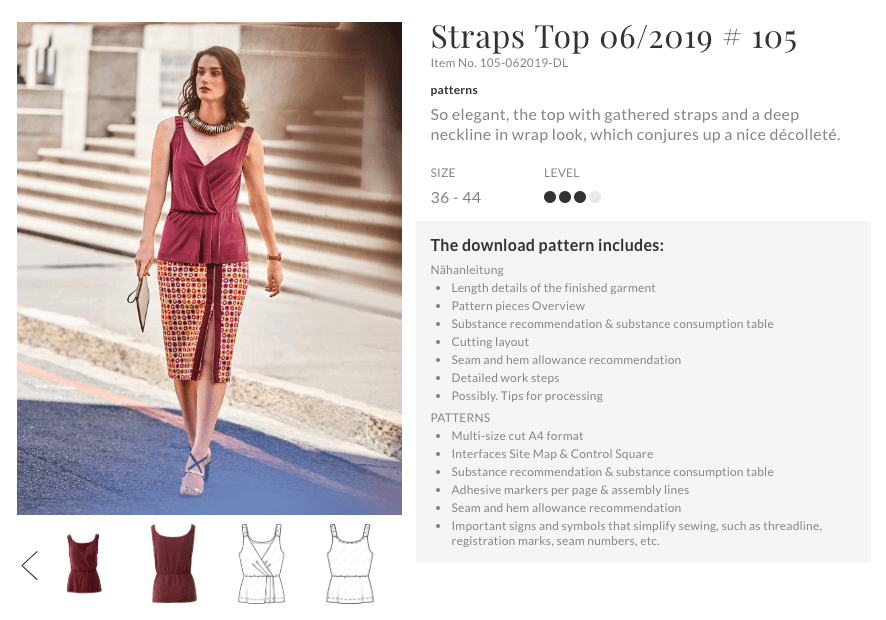Click the third difficulty level dot
This screenshot has width=886, height=620.
point(580,197)
